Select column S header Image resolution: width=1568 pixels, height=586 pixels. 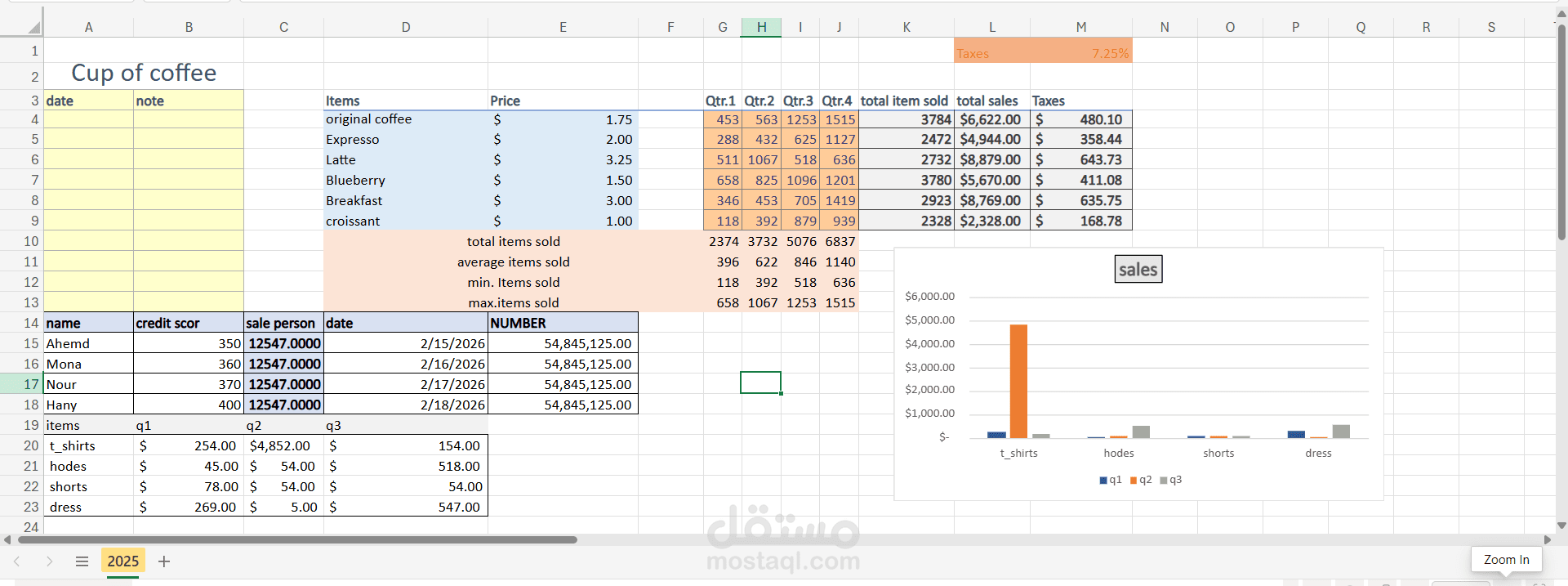(x=1491, y=27)
